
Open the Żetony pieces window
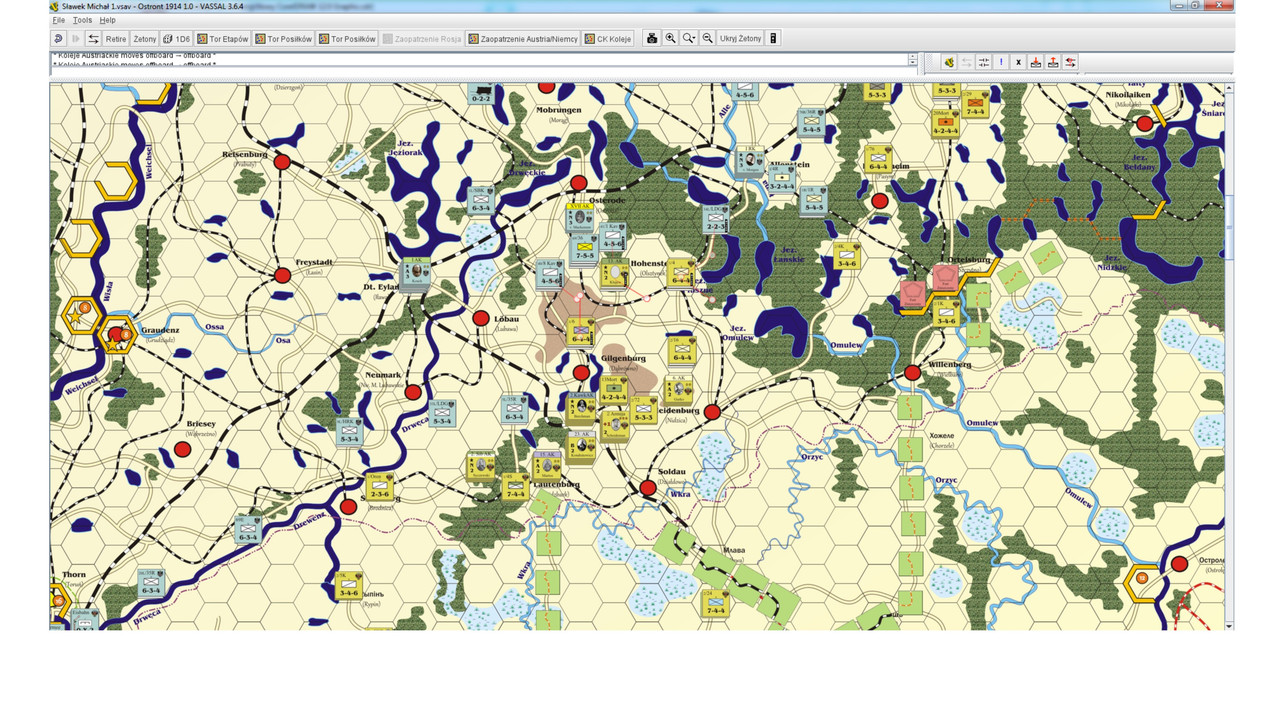[x=145, y=39]
